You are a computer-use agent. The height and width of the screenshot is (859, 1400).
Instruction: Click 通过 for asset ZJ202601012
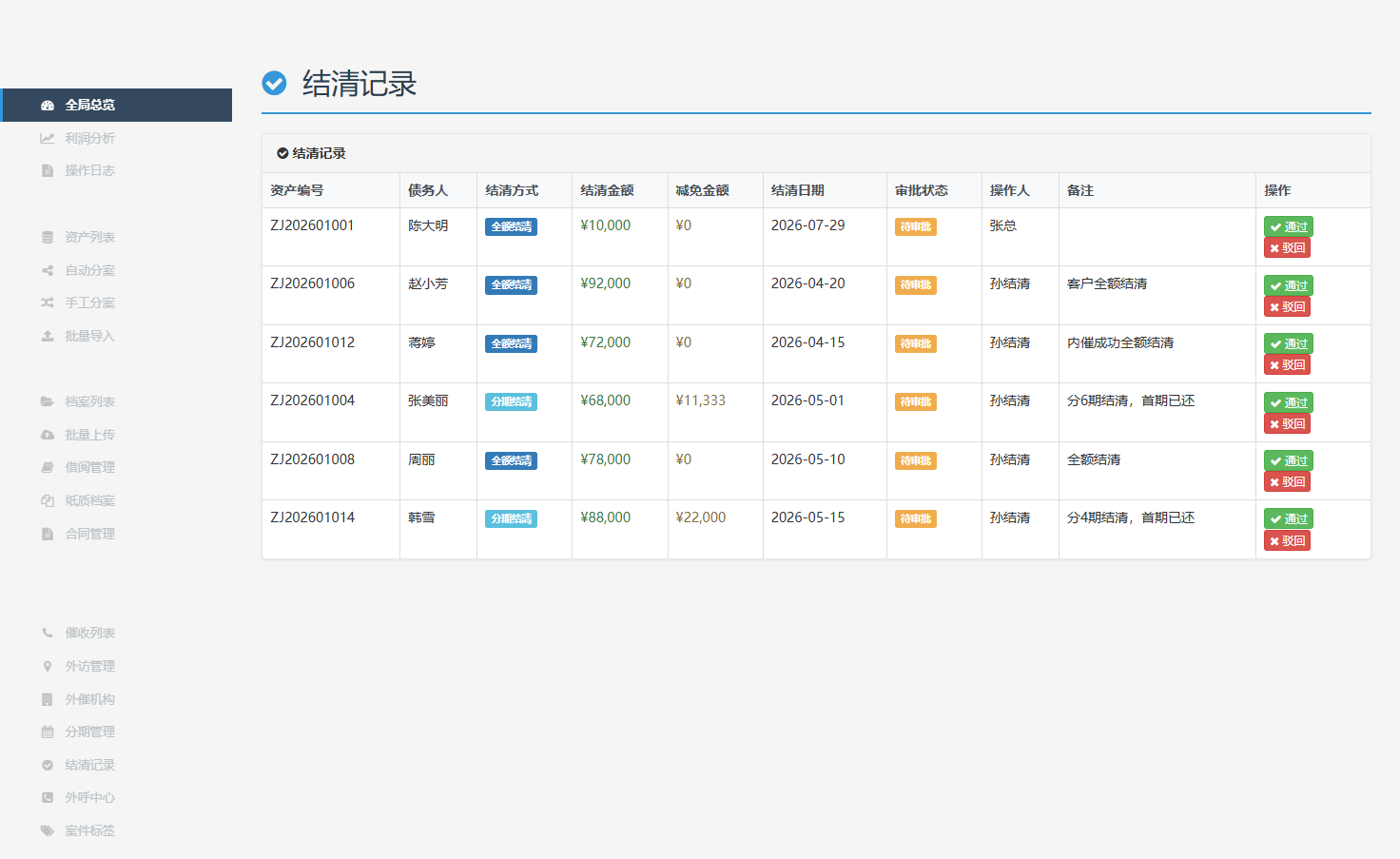(1289, 343)
